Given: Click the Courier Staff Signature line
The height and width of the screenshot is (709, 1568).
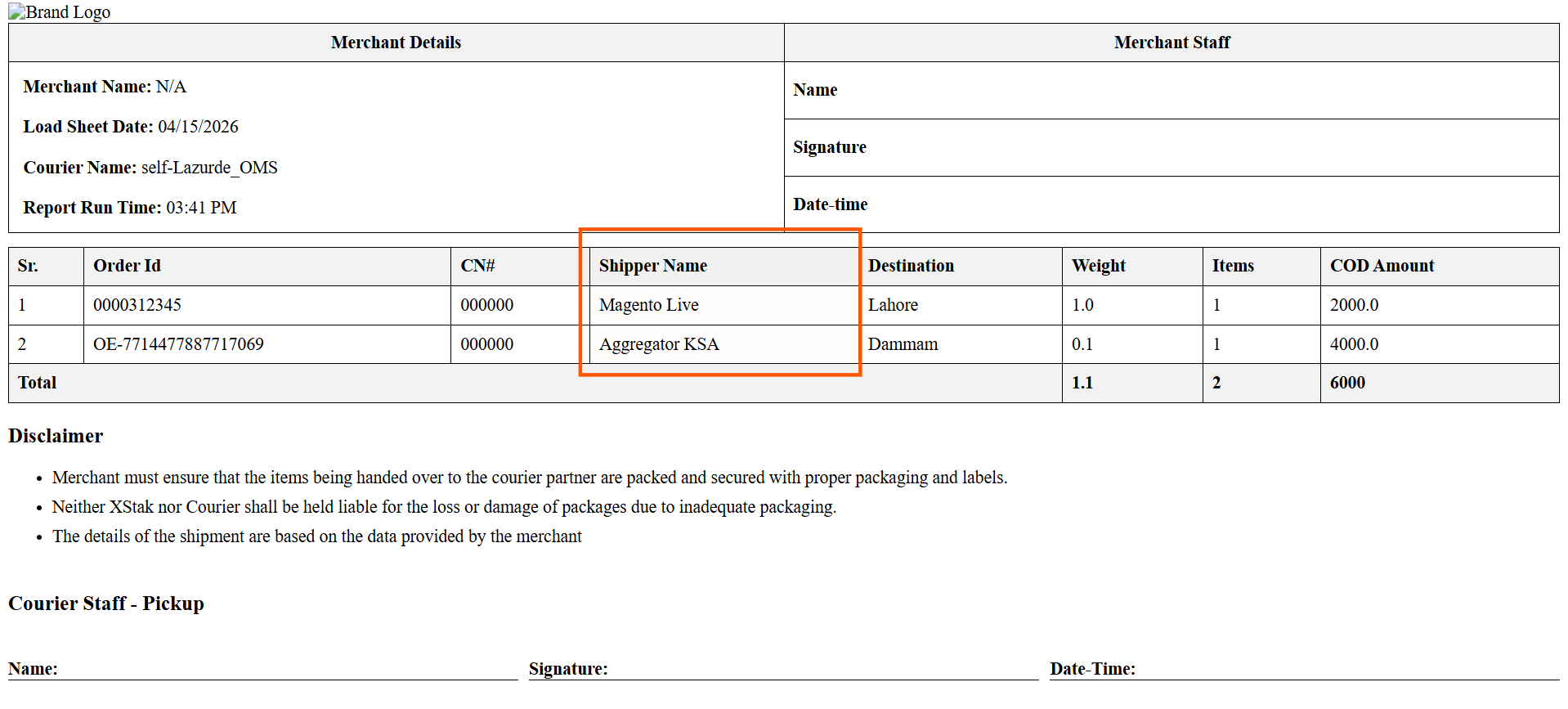Looking at the screenshot, I should 783,669.
